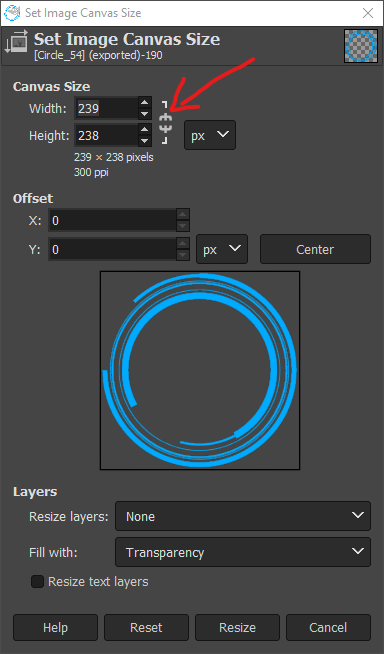Click the Width increment arrow
384x654 pixels.
point(144,103)
